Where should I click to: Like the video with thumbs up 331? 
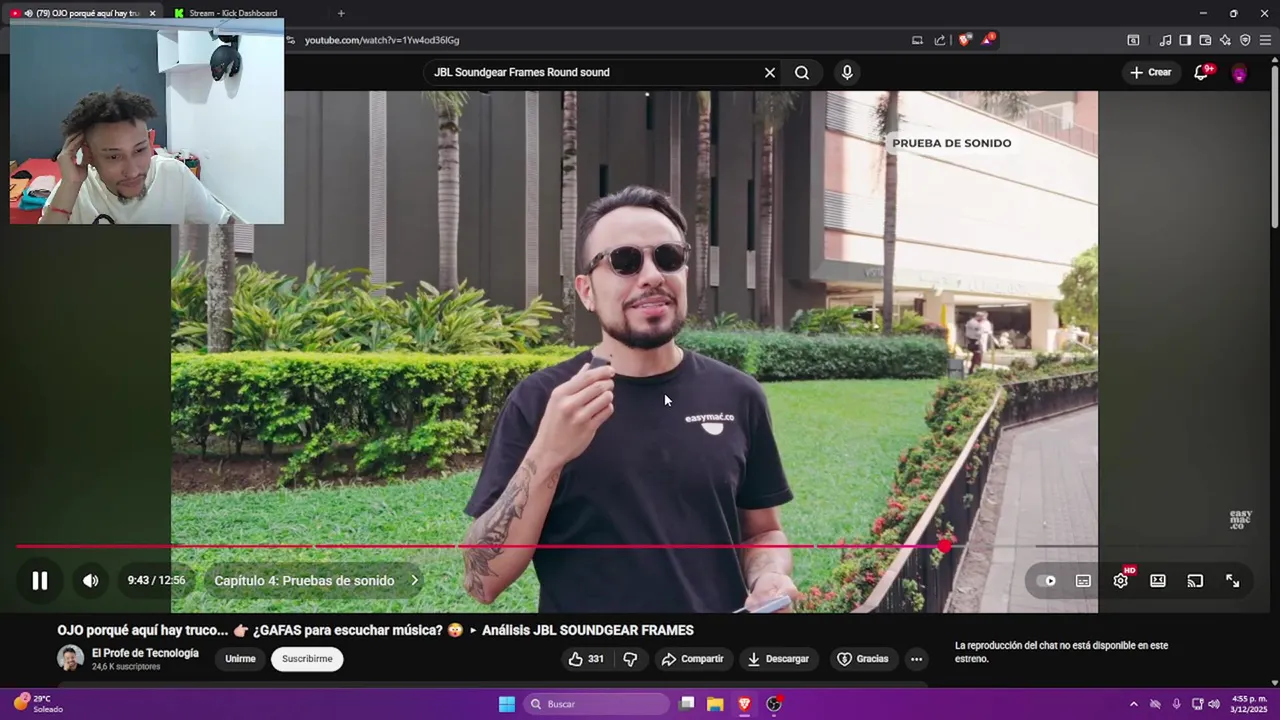586,659
